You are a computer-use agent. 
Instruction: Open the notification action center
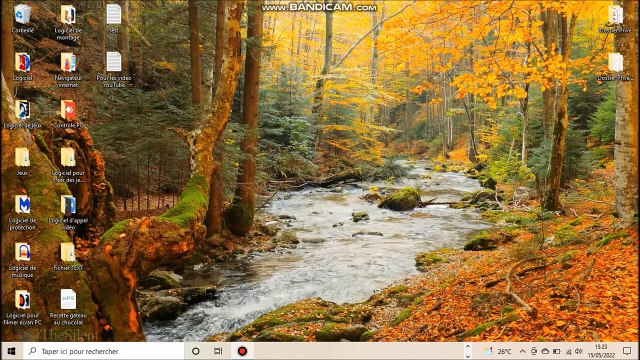[x=627, y=351]
